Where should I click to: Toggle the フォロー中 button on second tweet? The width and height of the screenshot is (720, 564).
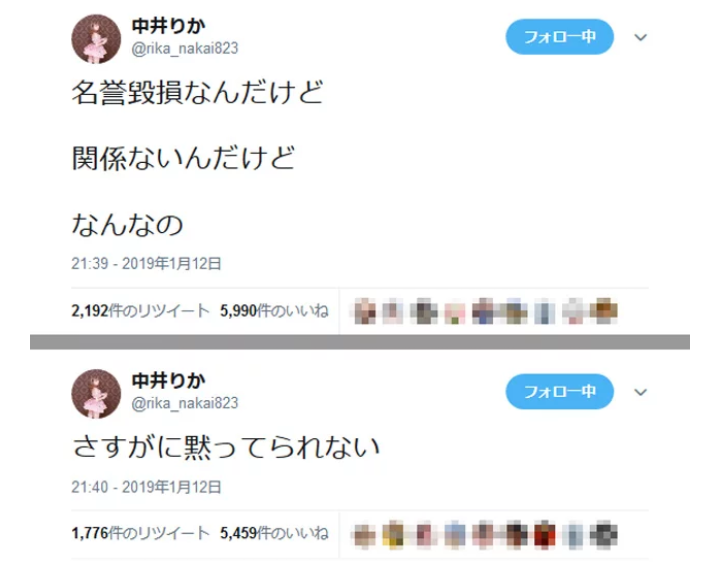coord(559,391)
